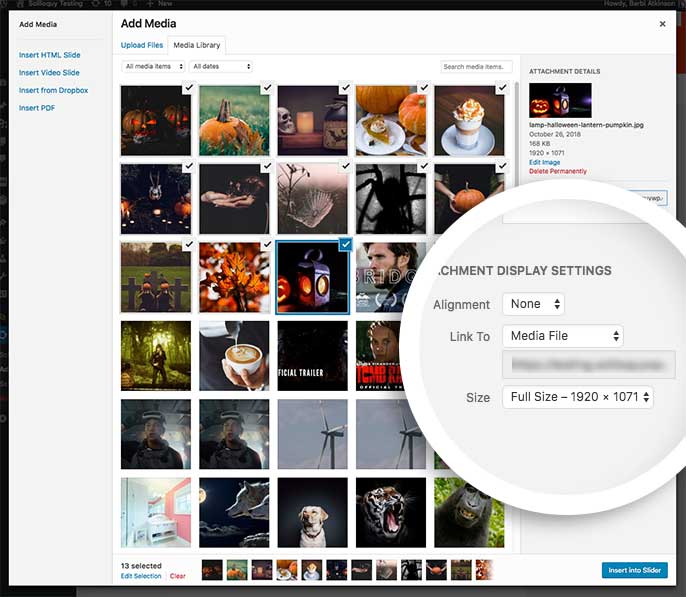Open the Size dropdown Full Size 1920 × 1071

[578, 397]
